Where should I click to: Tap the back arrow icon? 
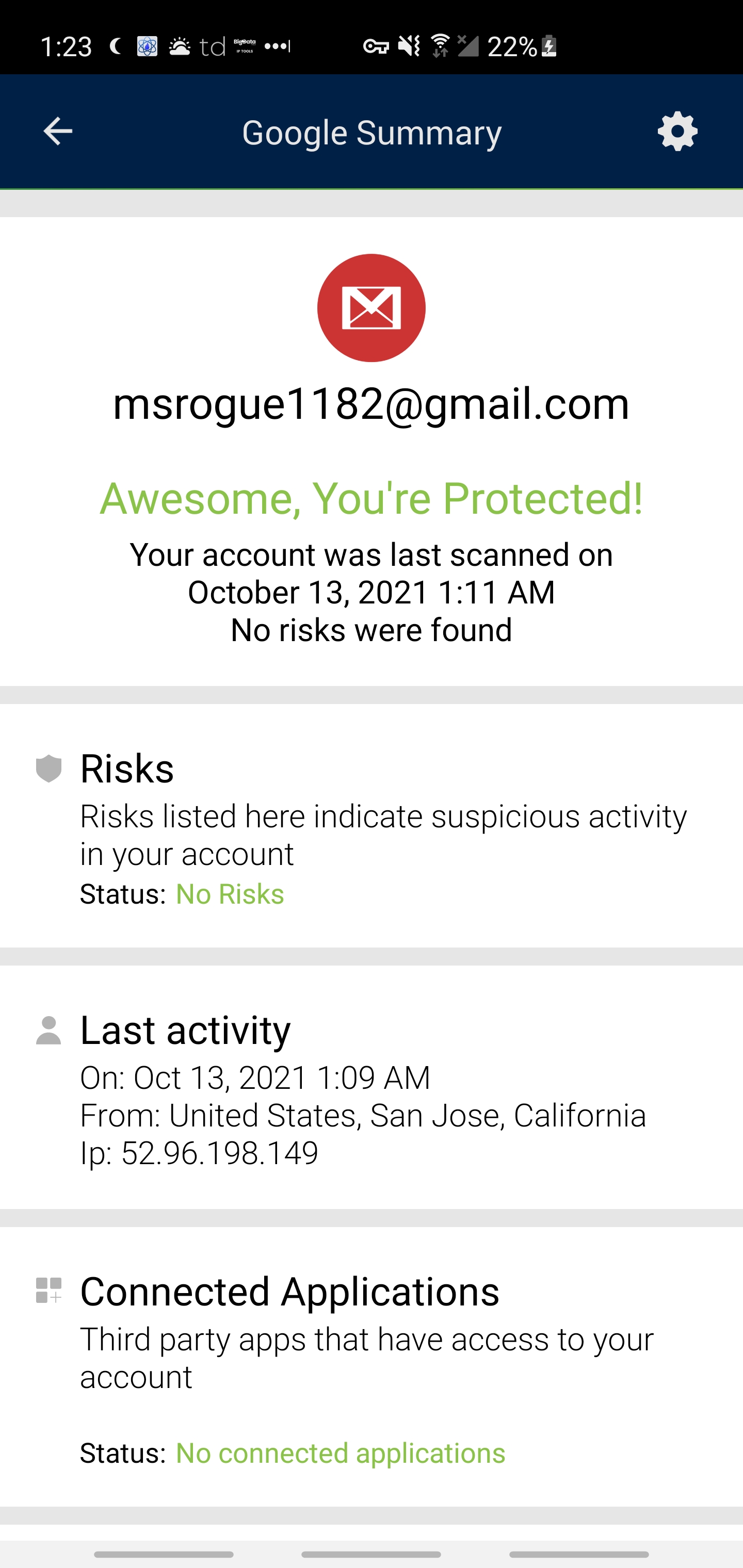point(58,132)
